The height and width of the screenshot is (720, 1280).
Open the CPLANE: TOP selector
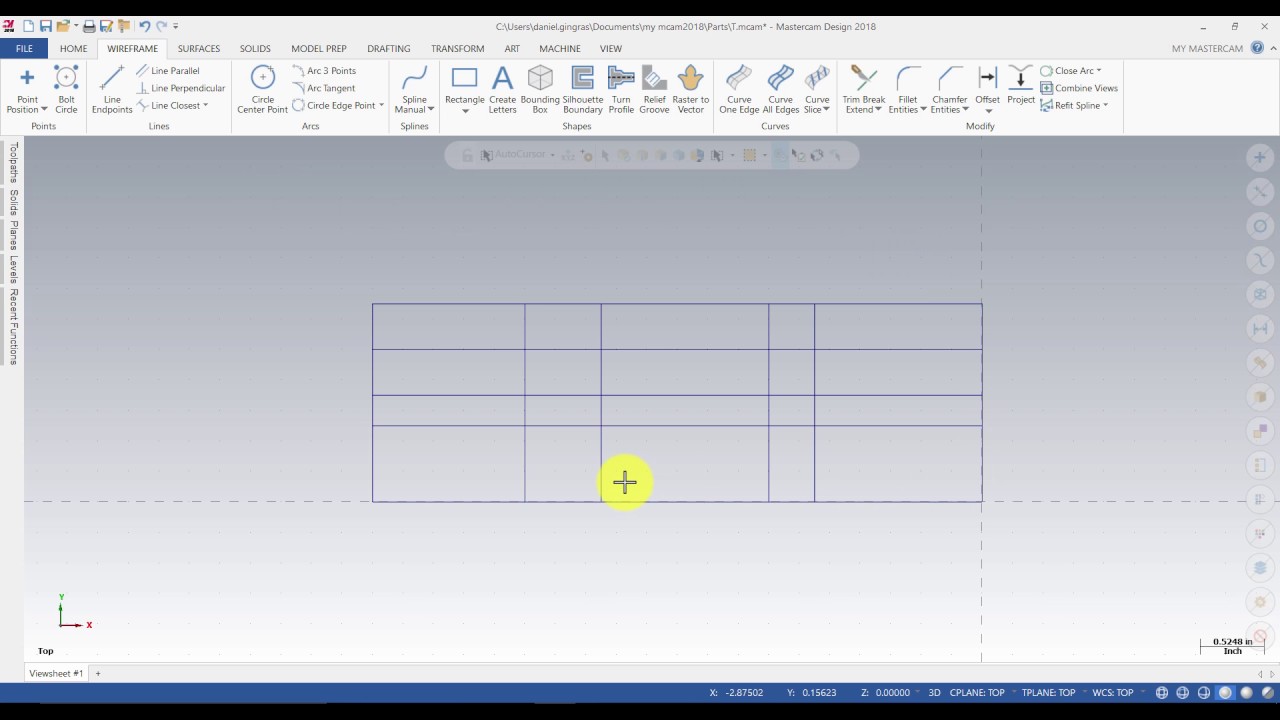977,692
